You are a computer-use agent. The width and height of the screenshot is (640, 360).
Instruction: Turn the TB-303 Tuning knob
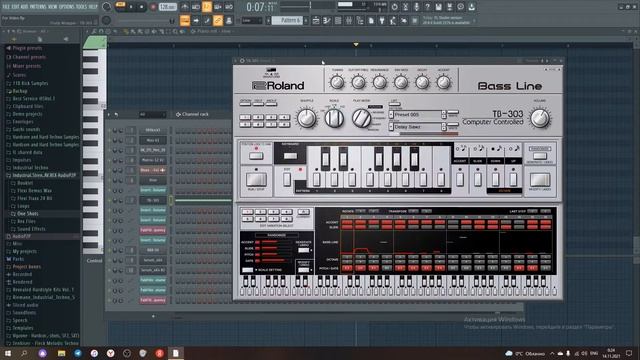point(337,82)
